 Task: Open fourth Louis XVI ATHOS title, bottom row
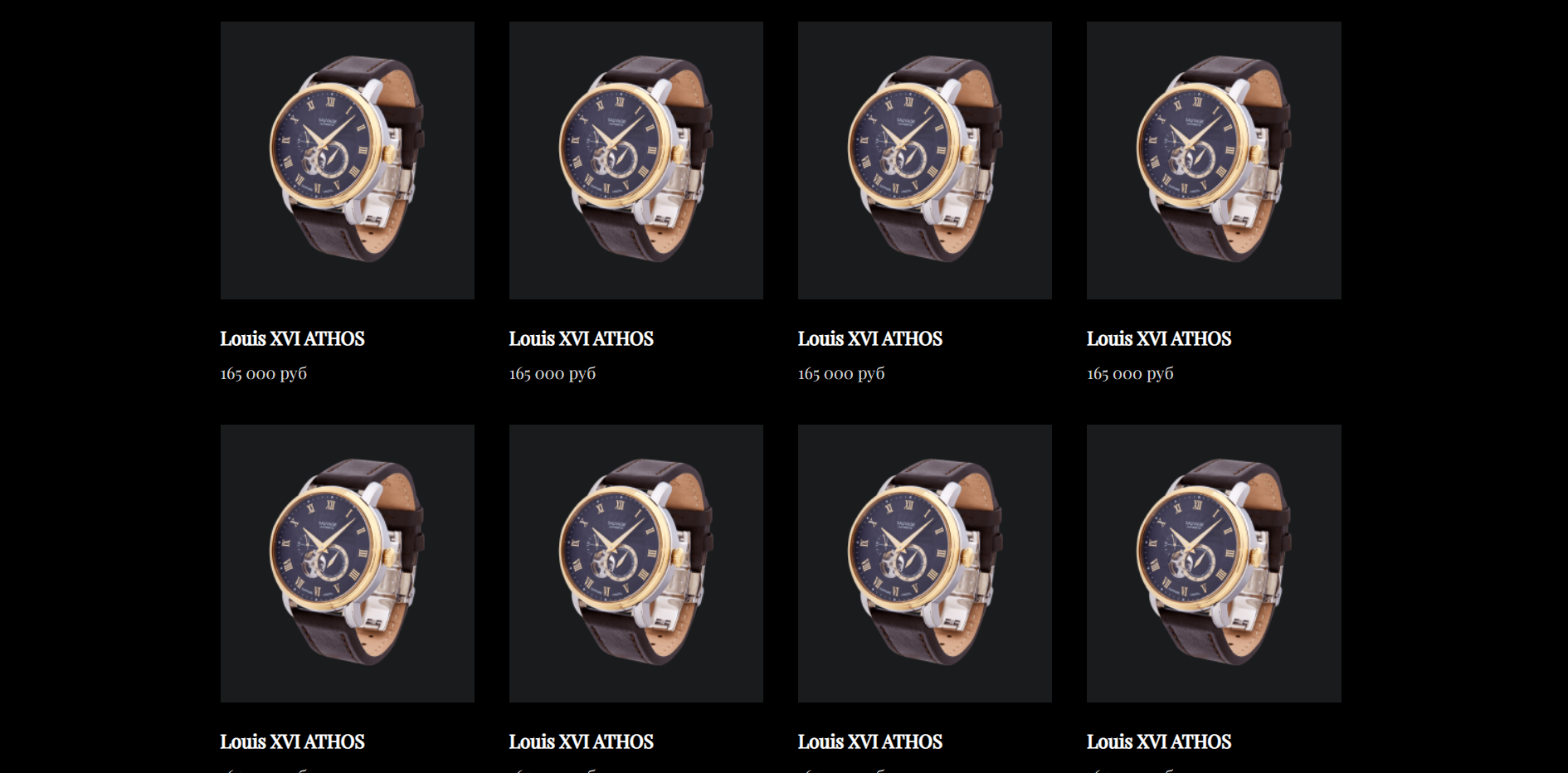coord(1159,741)
